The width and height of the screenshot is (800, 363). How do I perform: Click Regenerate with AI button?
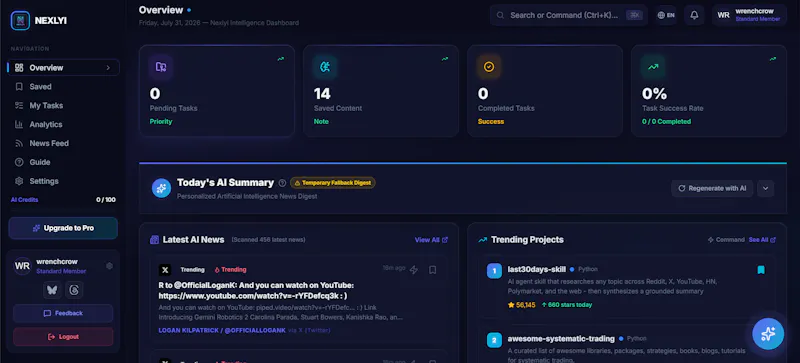point(712,188)
